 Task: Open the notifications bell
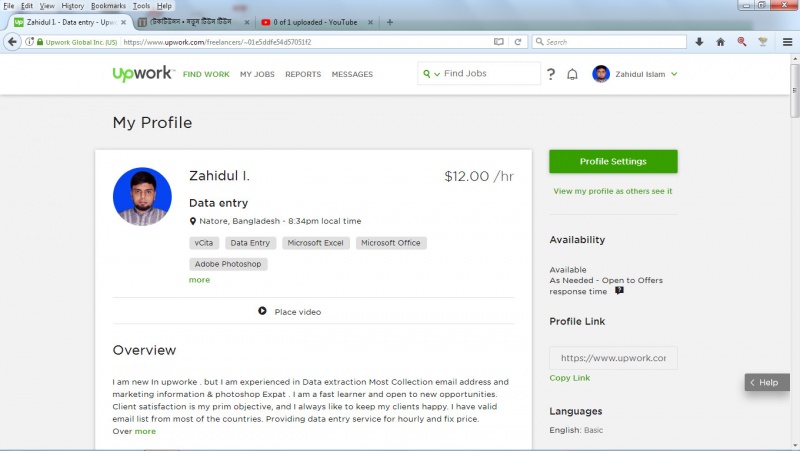pyautogui.click(x=573, y=74)
